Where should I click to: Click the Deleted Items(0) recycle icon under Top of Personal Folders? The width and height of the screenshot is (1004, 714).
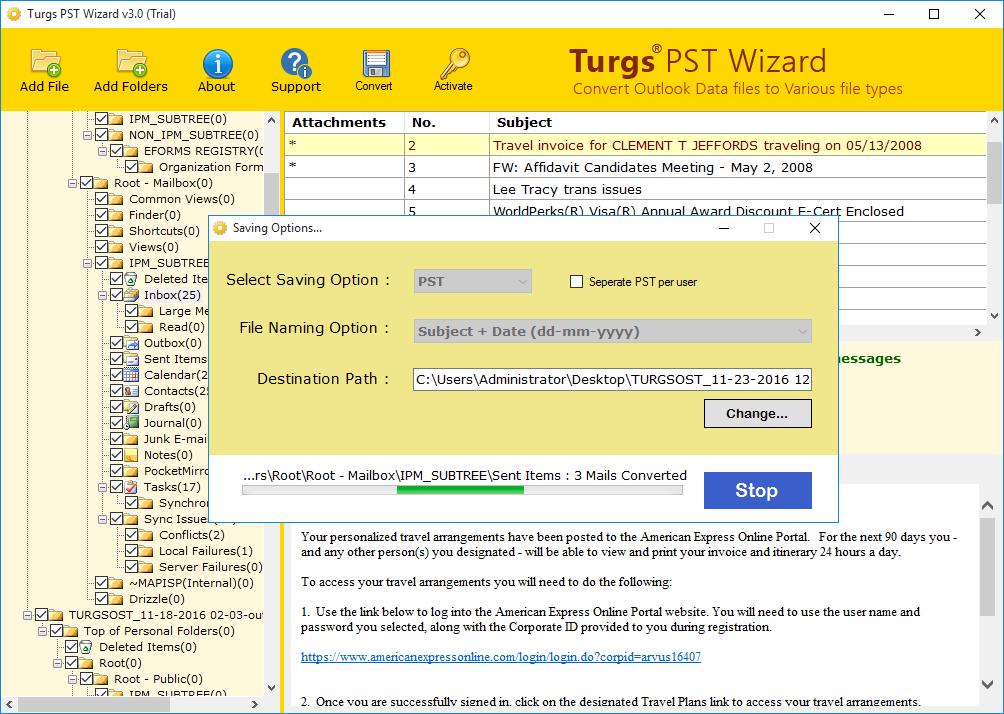click(86, 647)
